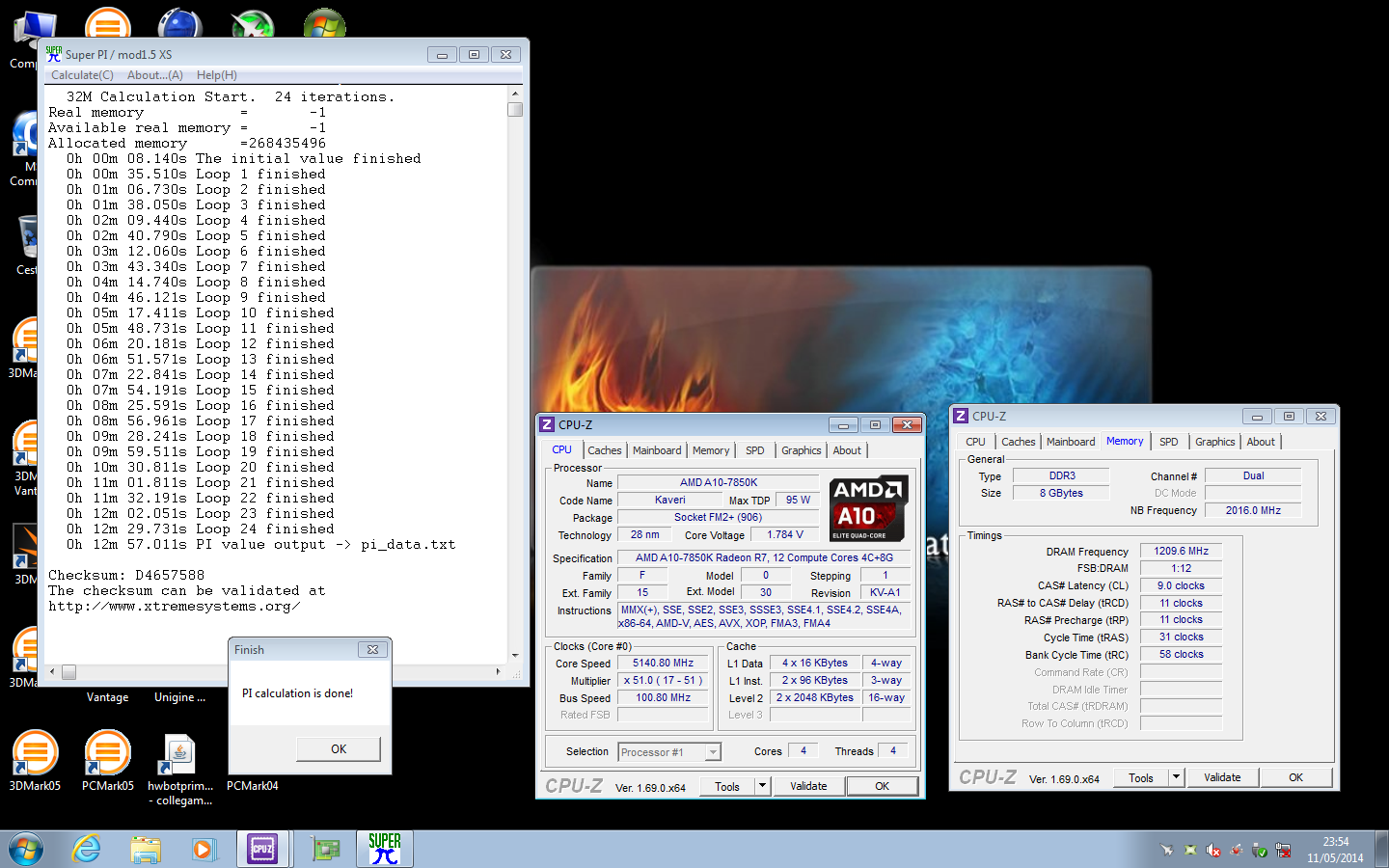Click Tools button in Memory window

pos(1141,777)
